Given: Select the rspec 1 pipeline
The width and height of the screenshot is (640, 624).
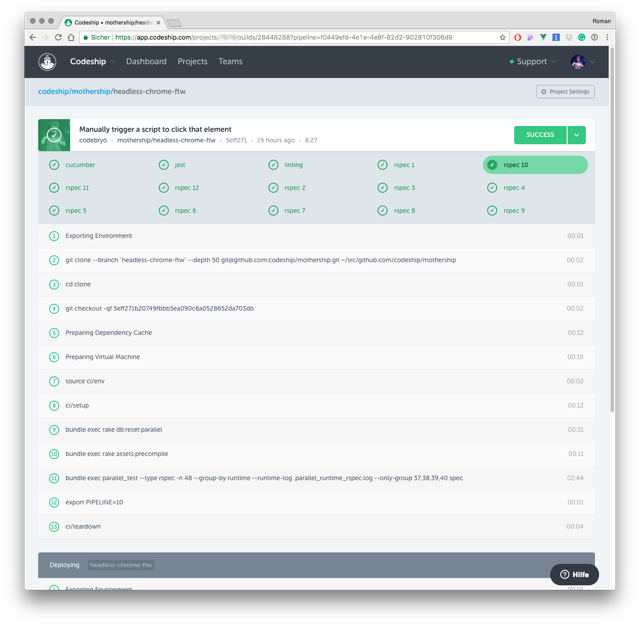Looking at the screenshot, I should pyautogui.click(x=396, y=165).
